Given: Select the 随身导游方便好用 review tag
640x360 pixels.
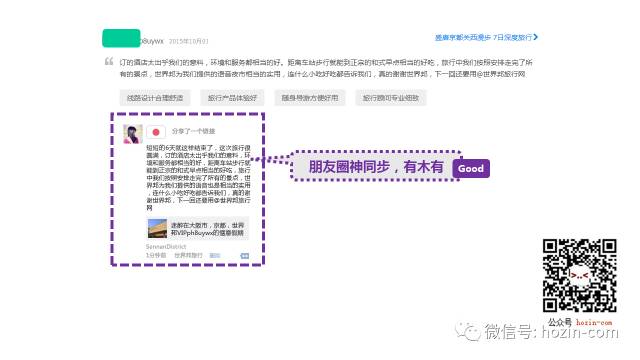Looking at the screenshot, I should click(x=310, y=98).
